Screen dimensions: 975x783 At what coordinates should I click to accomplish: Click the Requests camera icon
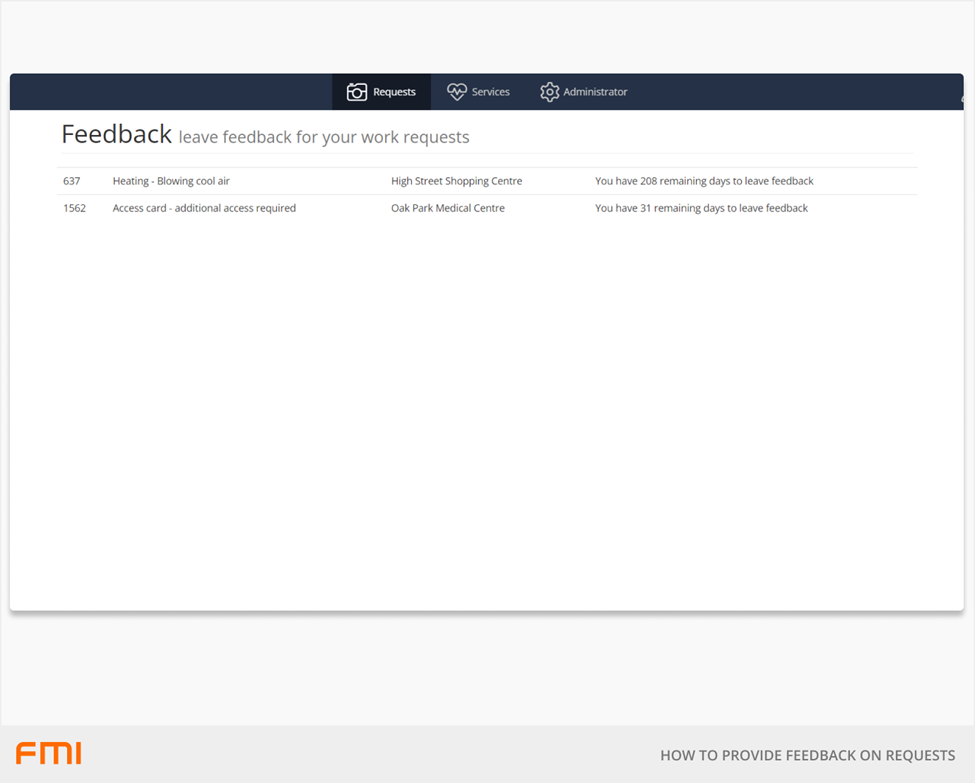coord(357,92)
